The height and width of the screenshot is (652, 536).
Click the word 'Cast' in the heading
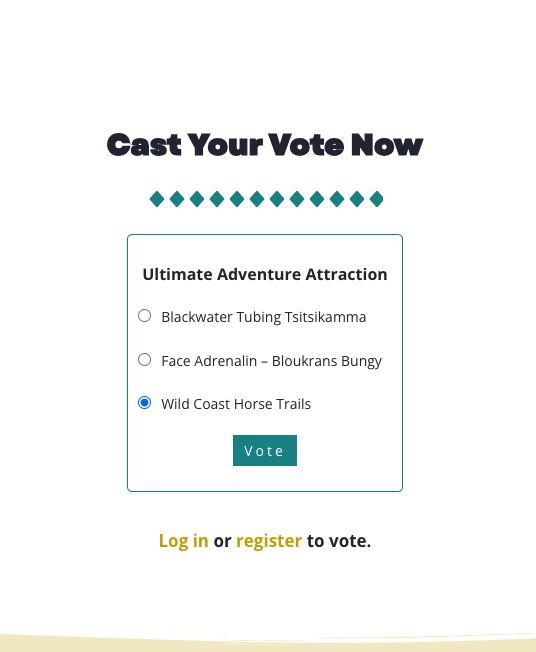pyautogui.click(x=144, y=145)
